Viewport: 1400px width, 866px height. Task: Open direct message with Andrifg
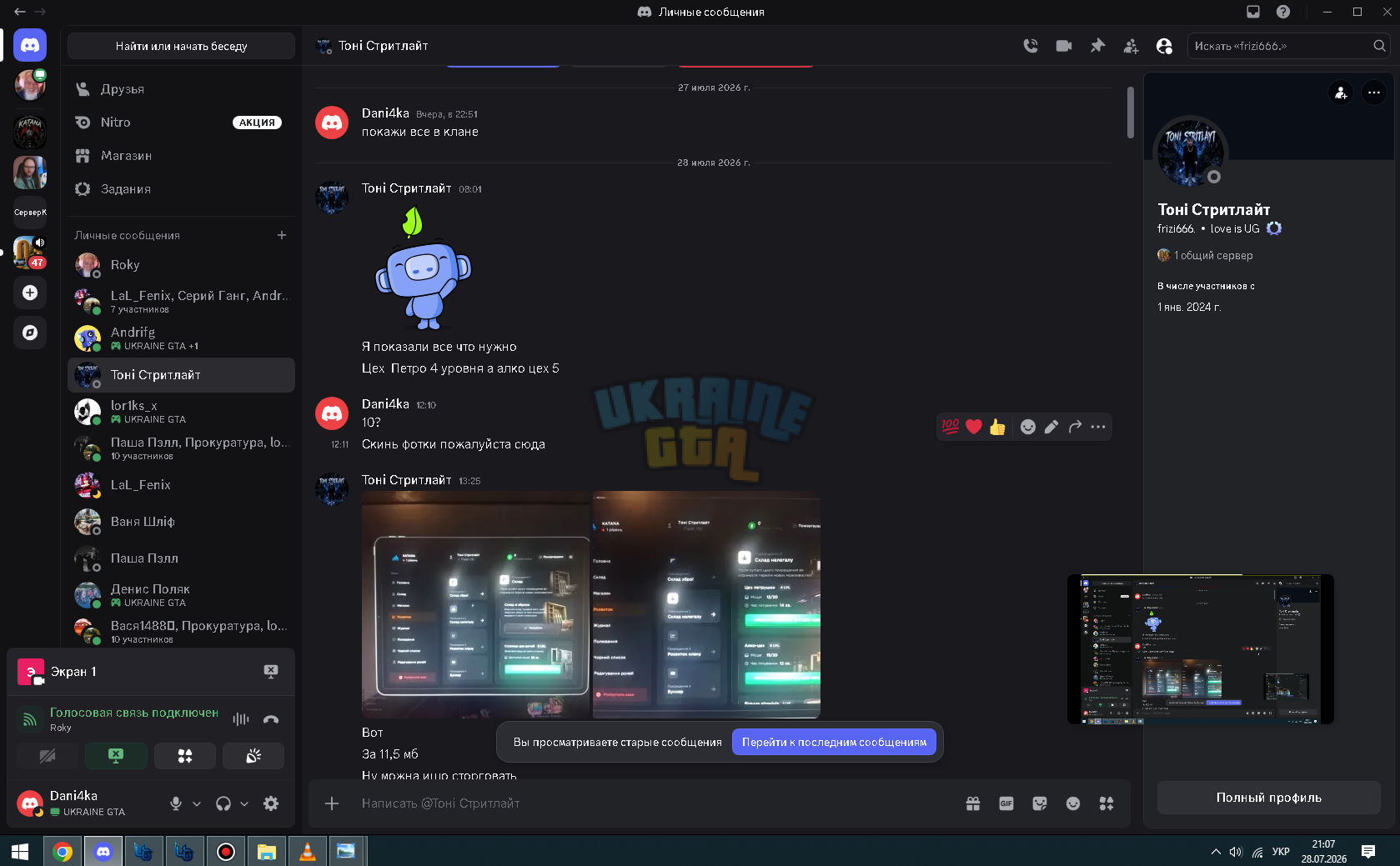[x=181, y=338]
